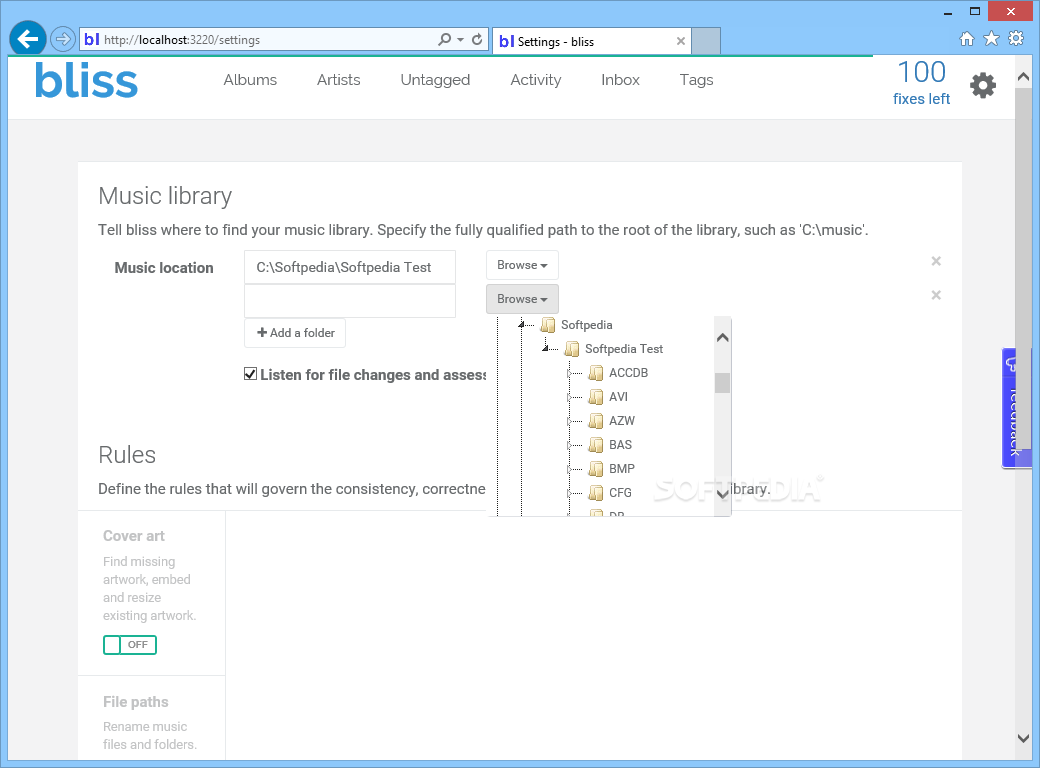Open browser tools gear in title bar

1015,38
